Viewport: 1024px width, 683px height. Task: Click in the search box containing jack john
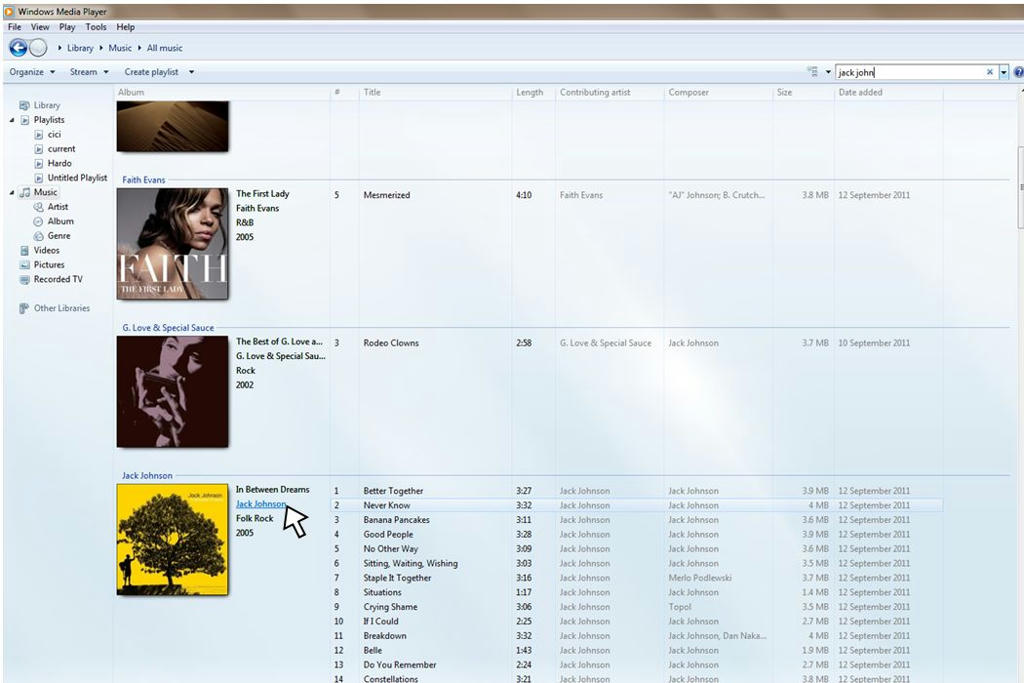tap(911, 72)
